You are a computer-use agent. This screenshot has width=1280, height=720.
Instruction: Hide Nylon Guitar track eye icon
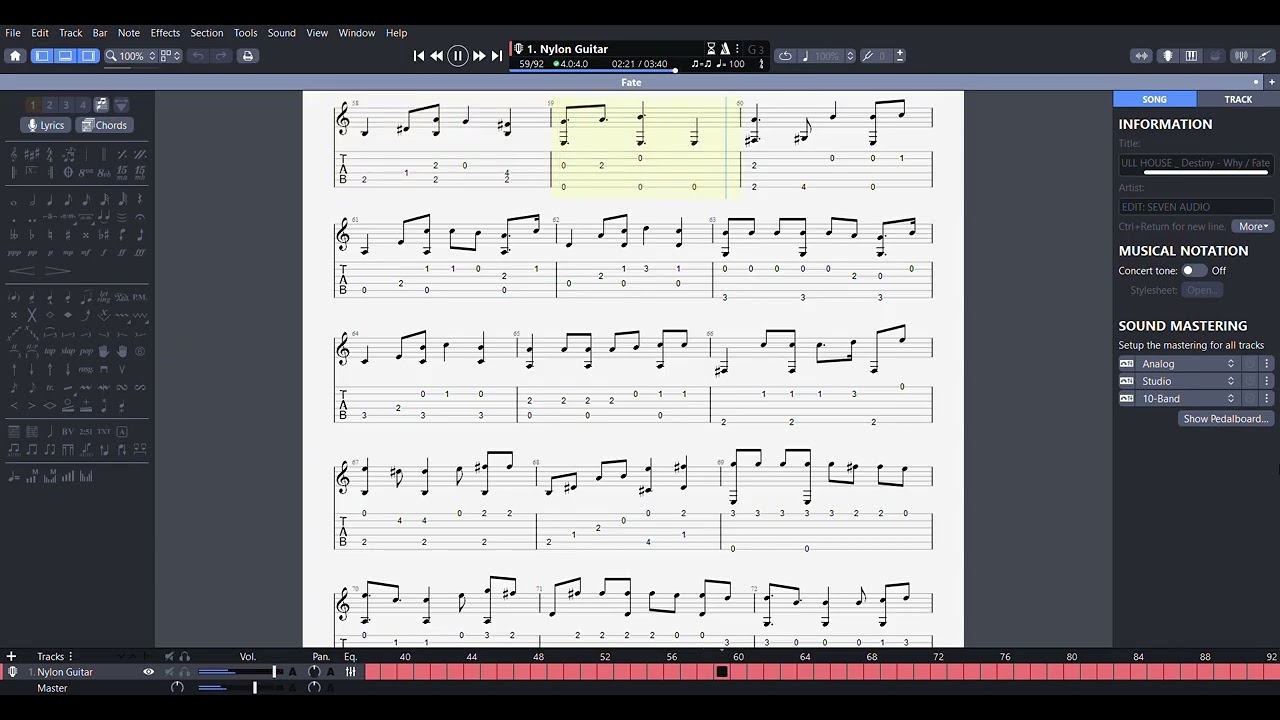tap(148, 672)
